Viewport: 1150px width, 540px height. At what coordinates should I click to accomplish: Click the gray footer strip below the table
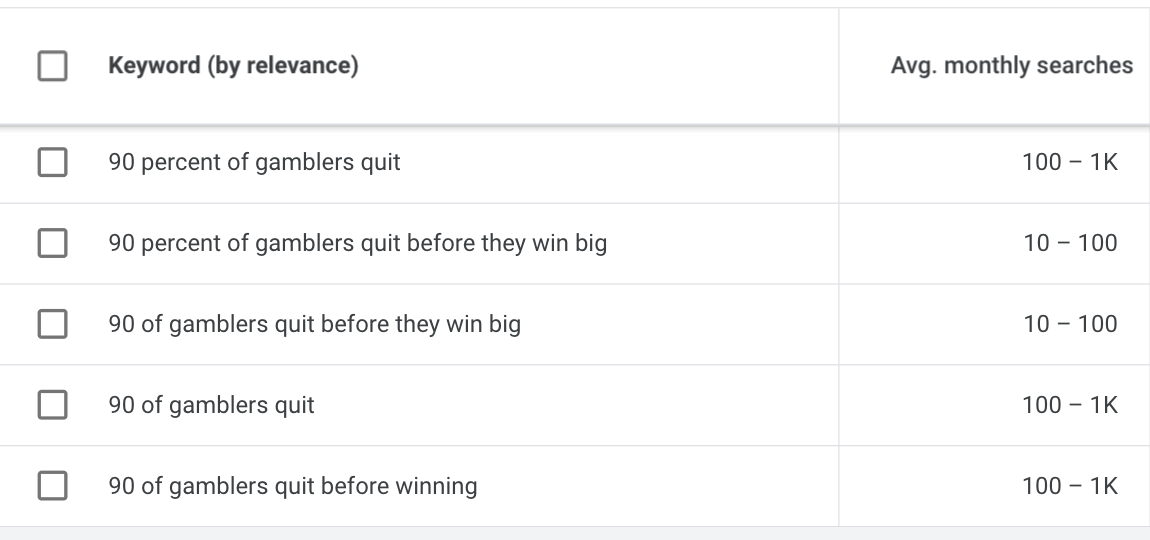pyautogui.click(x=575, y=533)
